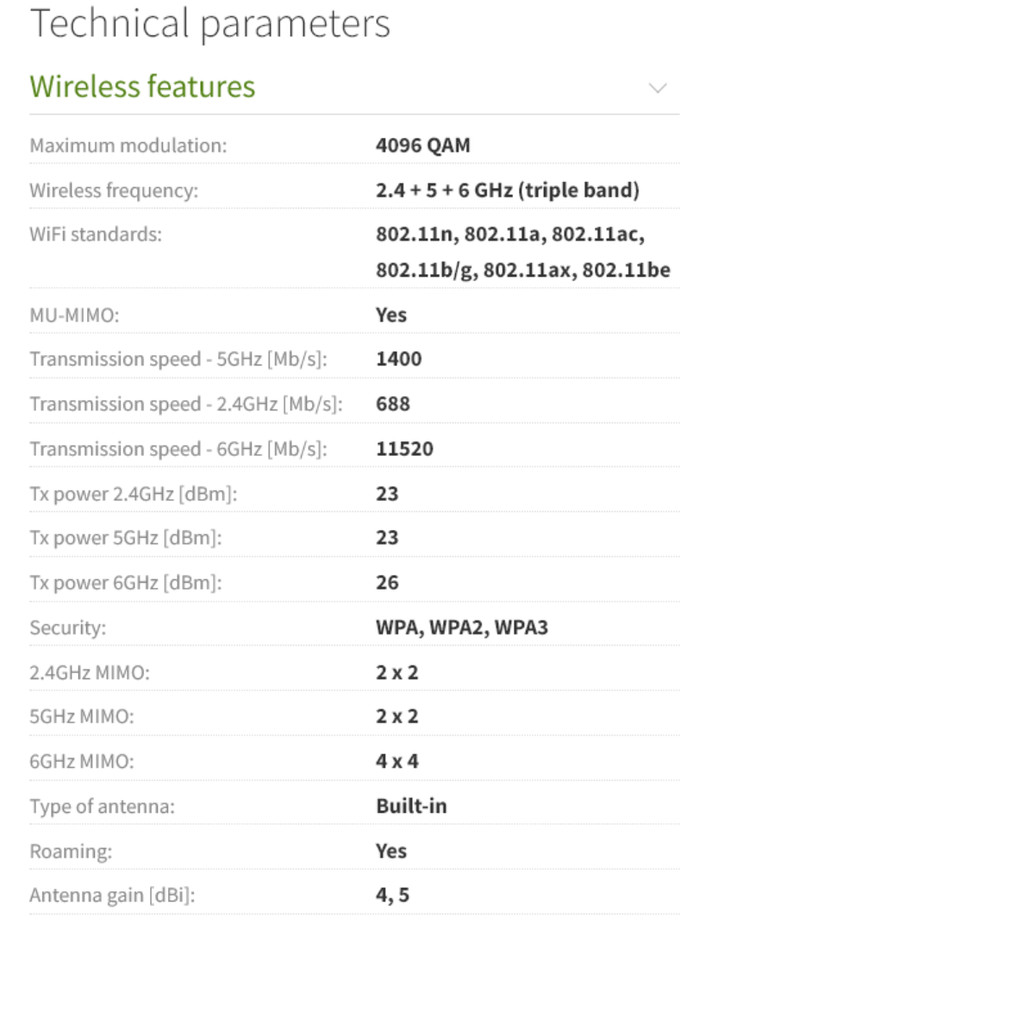
Task: Click the Transmission speed 5GHz value 1400
Action: (x=398, y=358)
